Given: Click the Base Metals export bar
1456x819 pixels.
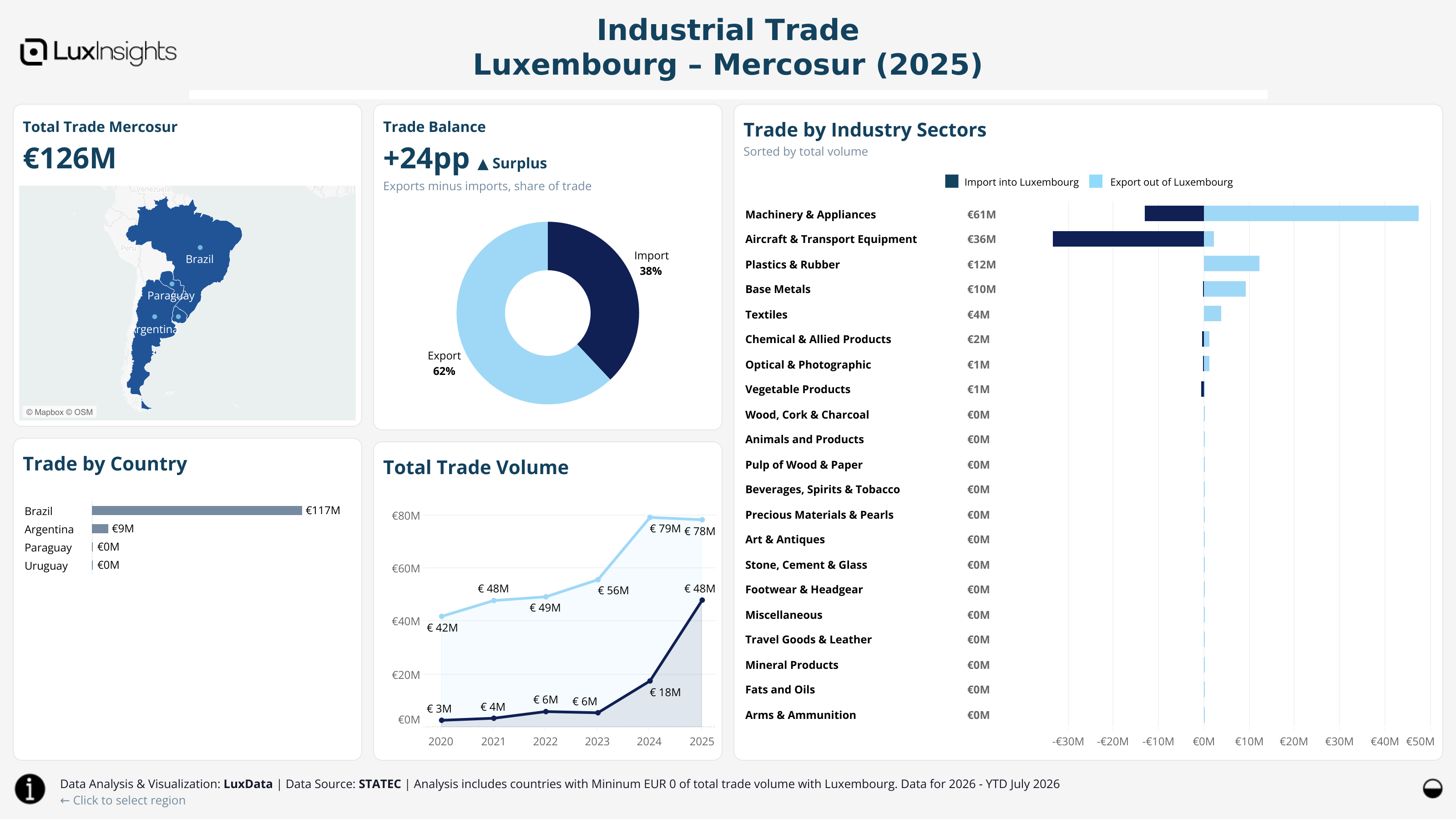Looking at the screenshot, I should (1225, 289).
